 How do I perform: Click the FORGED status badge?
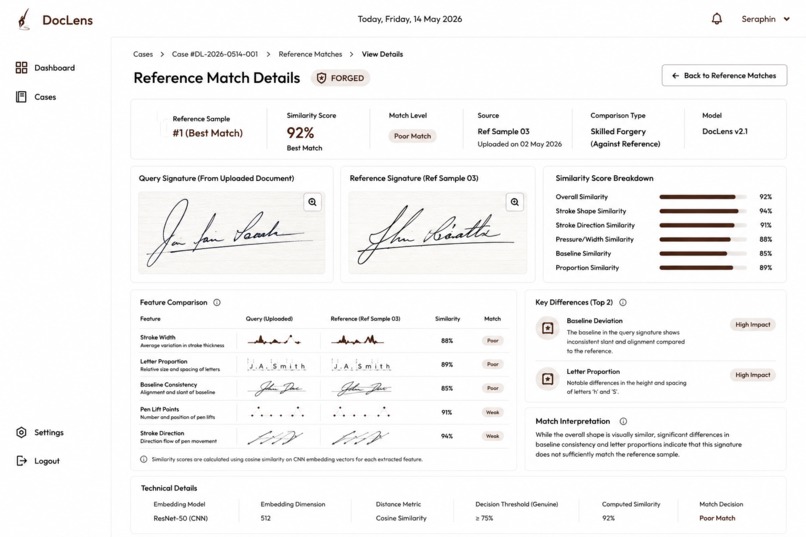340,78
